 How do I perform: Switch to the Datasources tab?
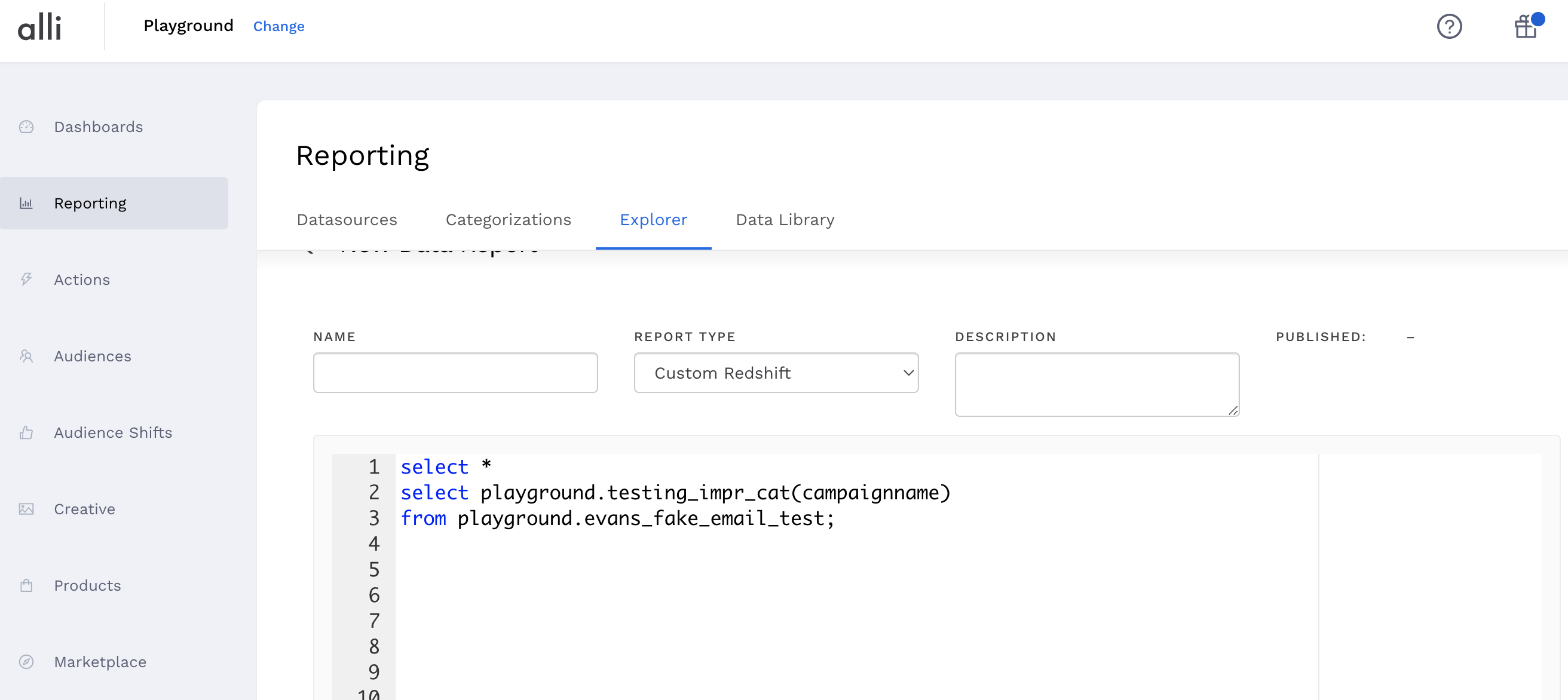pyautogui.click(x=347, y=220)
